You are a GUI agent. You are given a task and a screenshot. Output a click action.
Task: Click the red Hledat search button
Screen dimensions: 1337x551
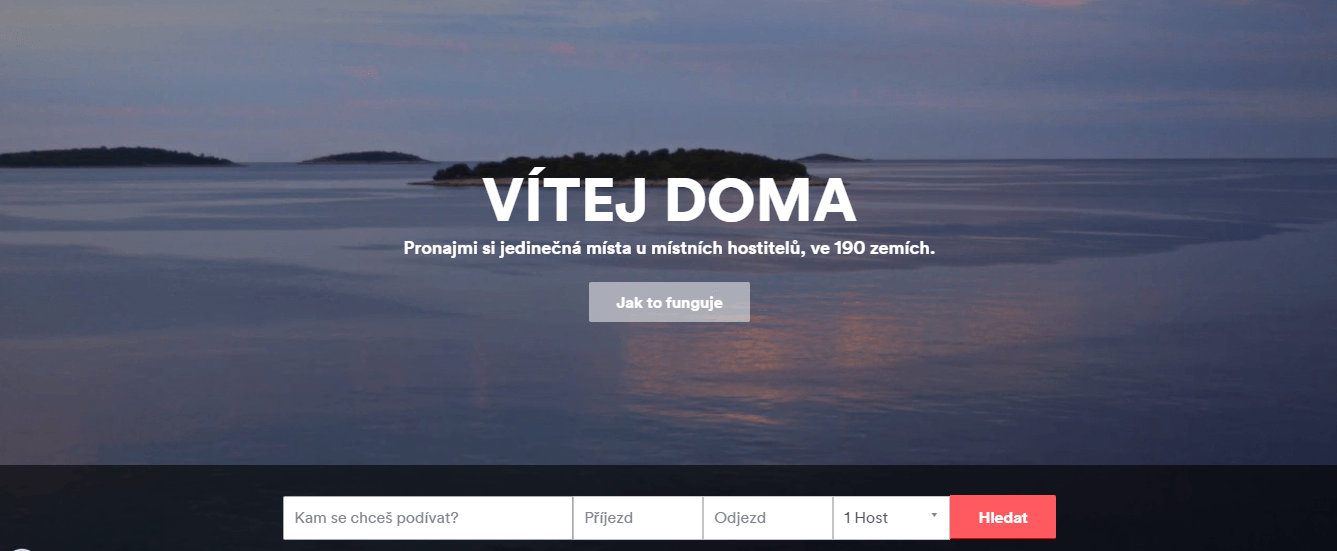tap(1002, 517)
